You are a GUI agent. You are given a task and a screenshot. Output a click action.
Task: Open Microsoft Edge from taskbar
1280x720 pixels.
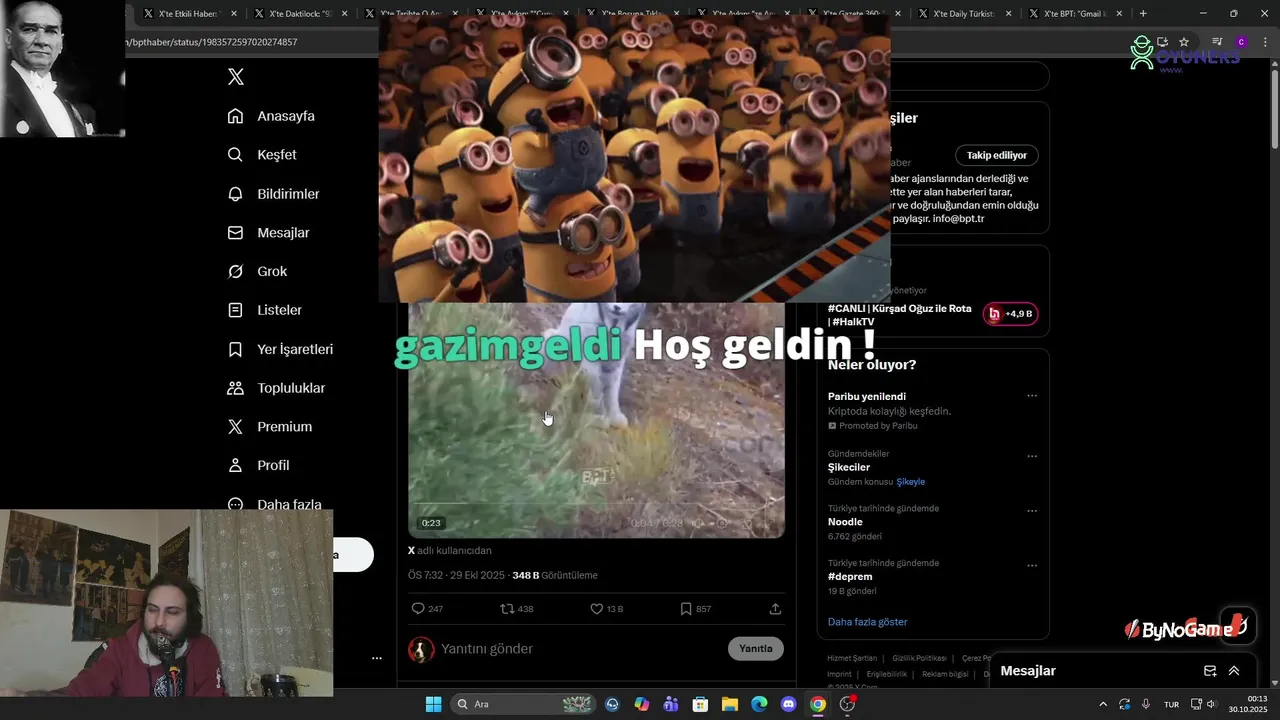point(759,704)
